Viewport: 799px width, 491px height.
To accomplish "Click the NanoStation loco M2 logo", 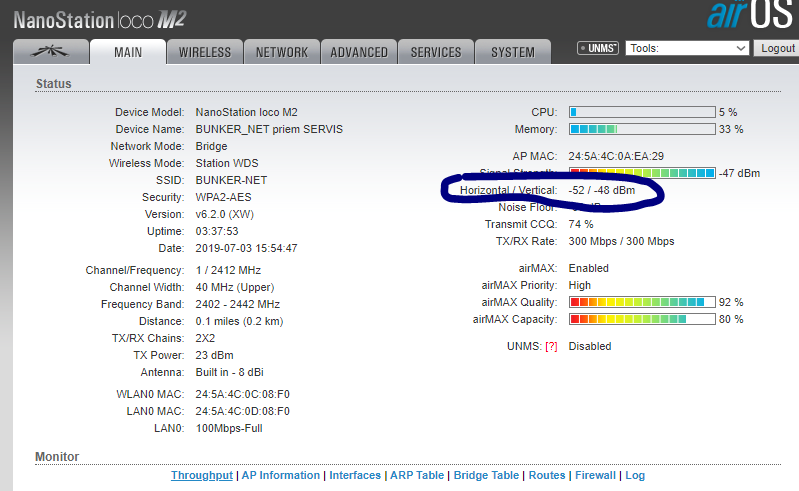I will point(100,18).
